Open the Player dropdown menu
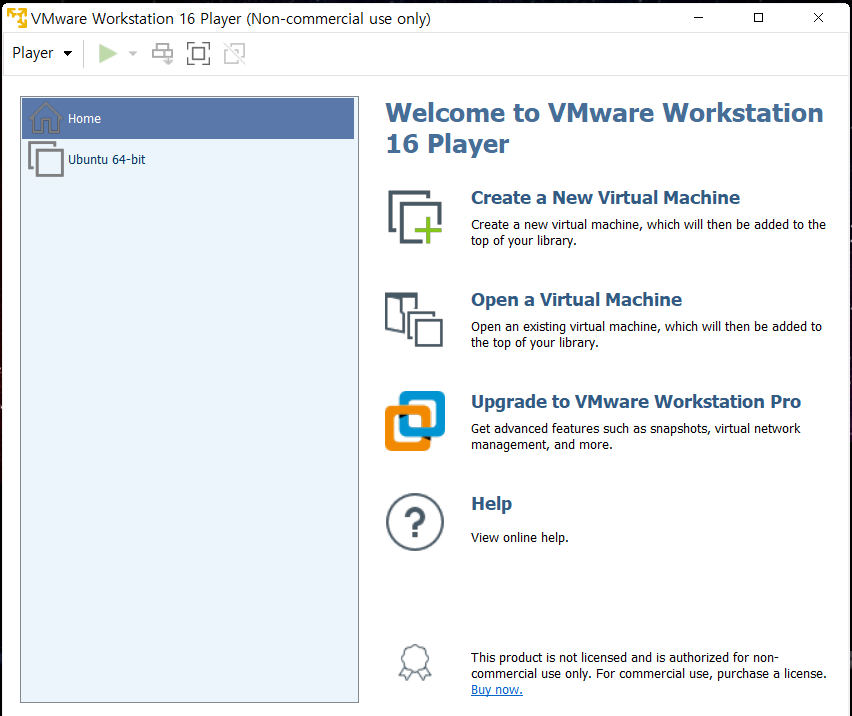Screen dimensions: 852x716 tap(42, 53)
